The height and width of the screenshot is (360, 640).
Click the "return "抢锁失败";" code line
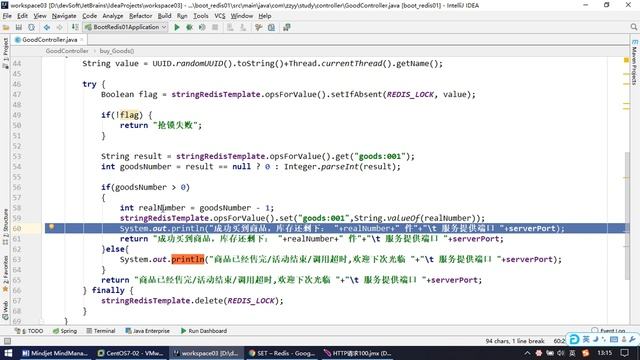pyautogui.click(x=161, y=125)
